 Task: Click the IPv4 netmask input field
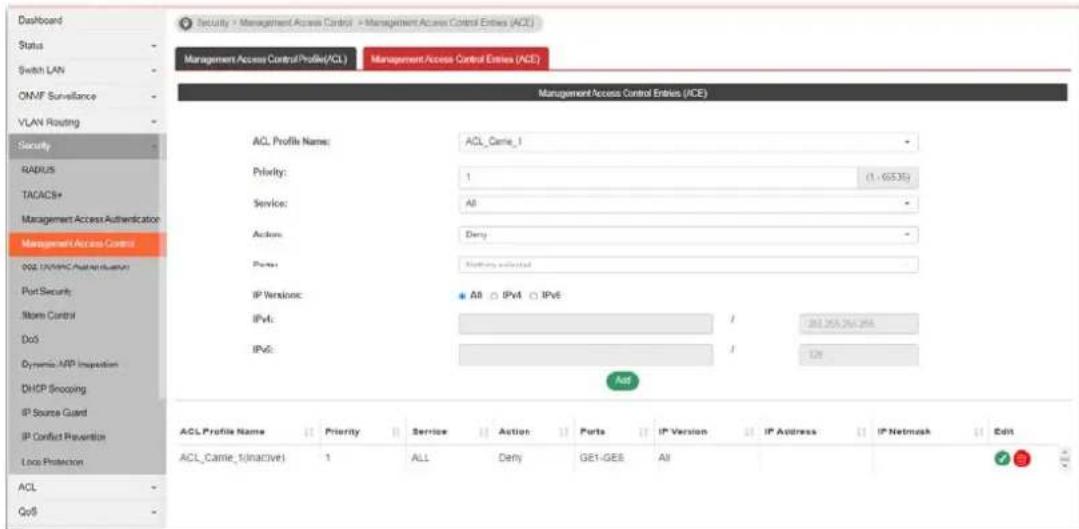coord(859,323)
